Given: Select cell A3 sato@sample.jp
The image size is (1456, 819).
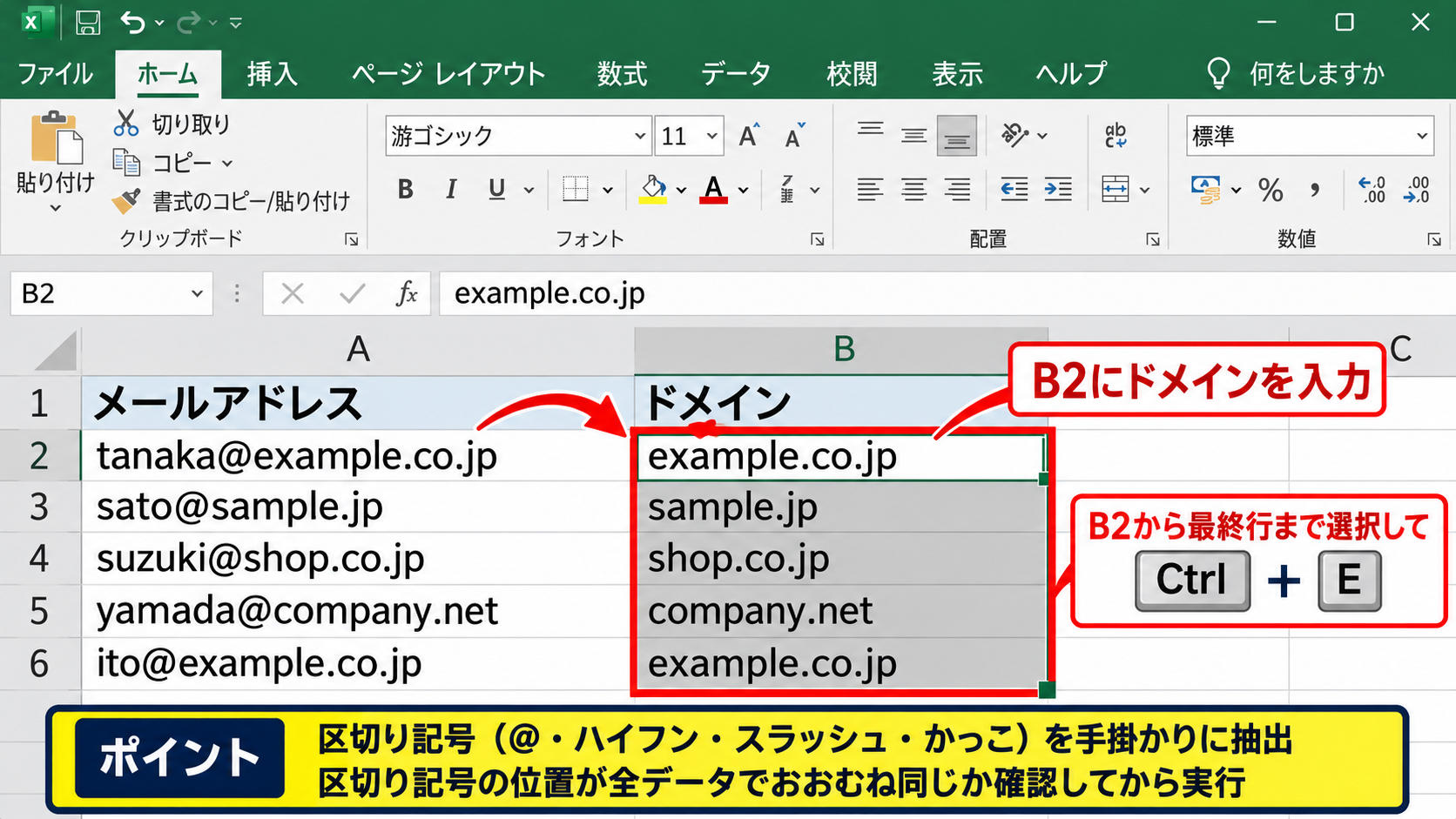Looking at the screenshot, I should pyautogui.click(x=357, y=507).
